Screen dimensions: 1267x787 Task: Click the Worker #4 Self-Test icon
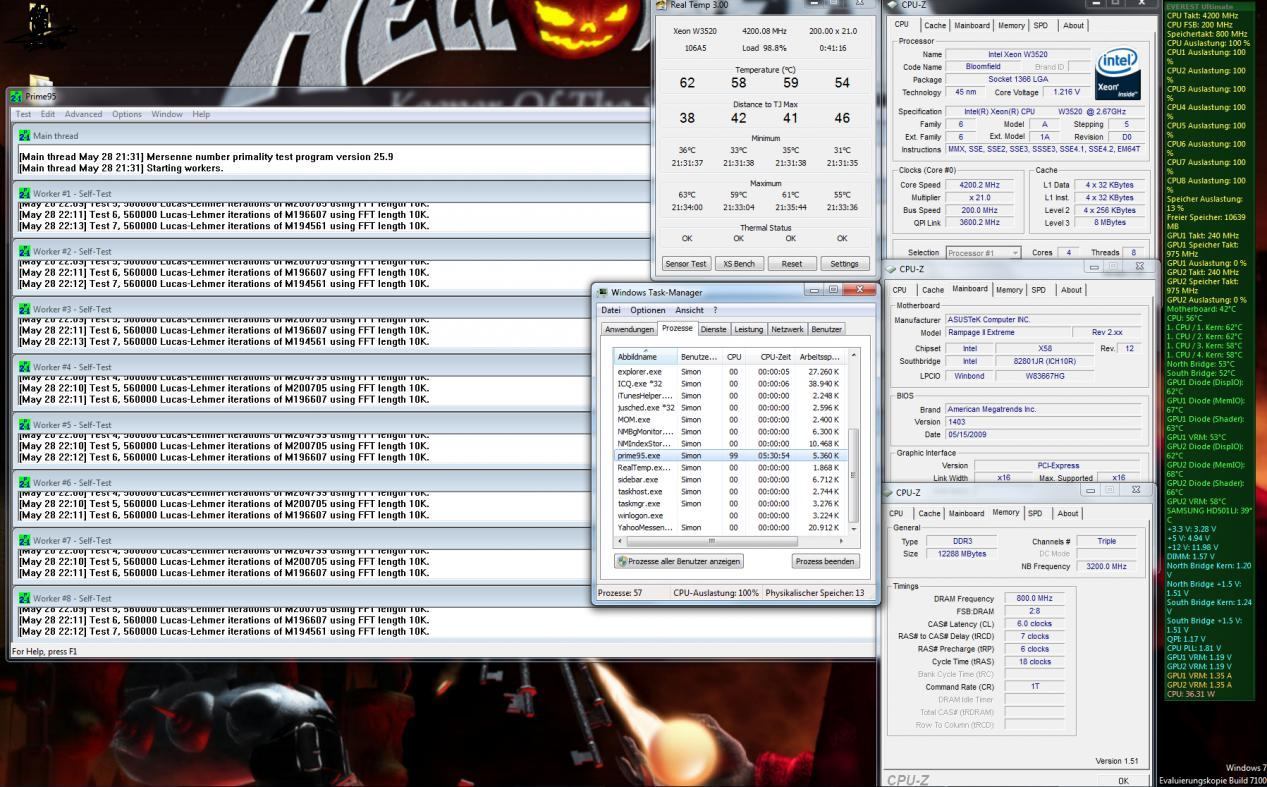tap(25, 367)
